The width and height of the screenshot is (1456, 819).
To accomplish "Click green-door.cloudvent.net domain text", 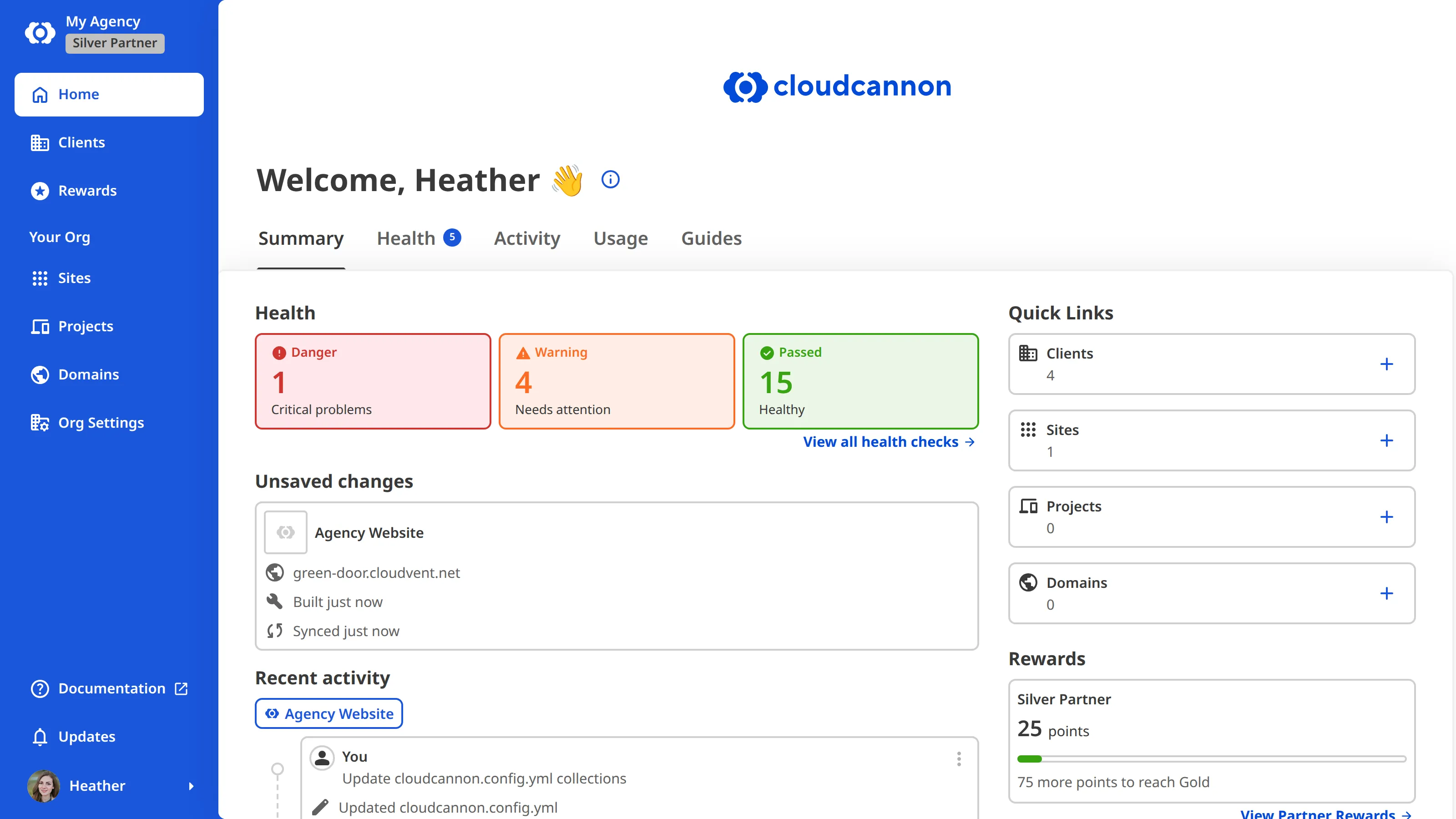I will point(376,573).
